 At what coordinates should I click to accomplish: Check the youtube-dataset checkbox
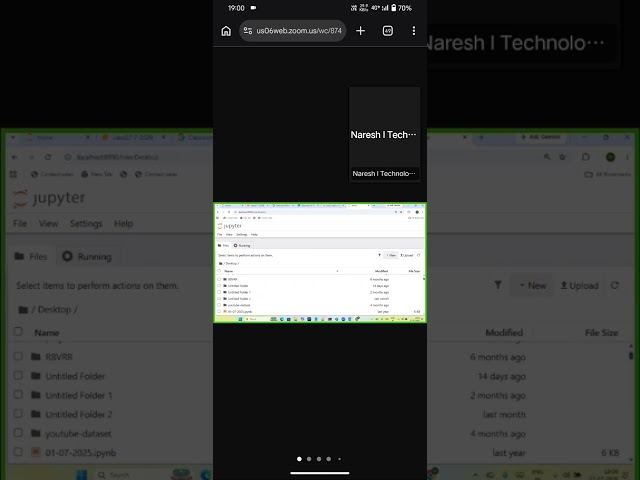tap(18, 433)
